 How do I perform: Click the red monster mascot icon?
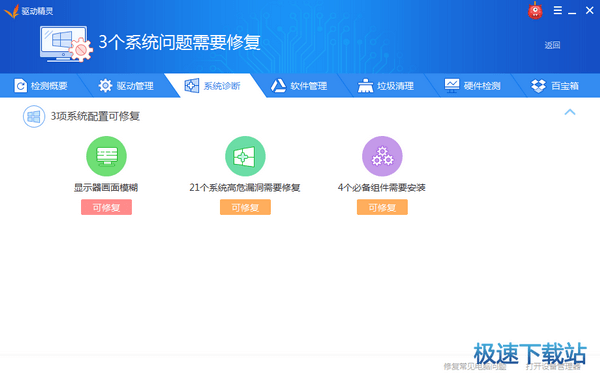pos(535,11)
